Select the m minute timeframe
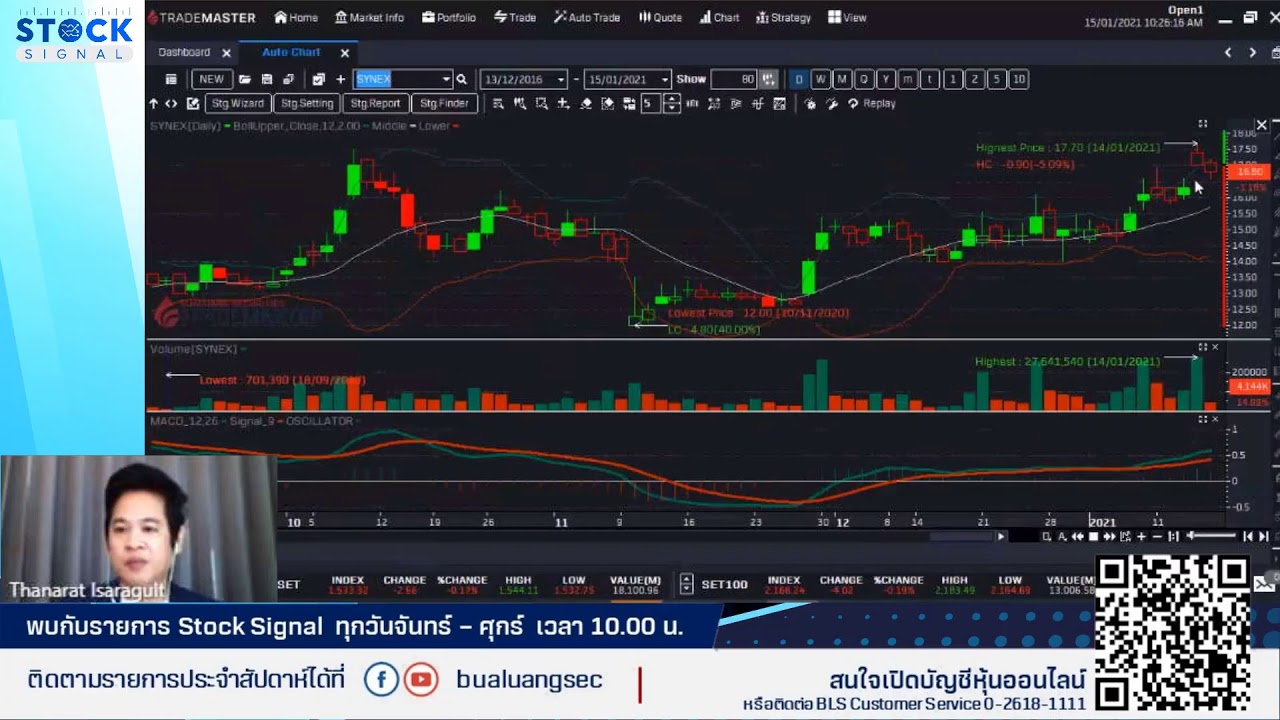The image size is (1280, 720). [908, 79]
